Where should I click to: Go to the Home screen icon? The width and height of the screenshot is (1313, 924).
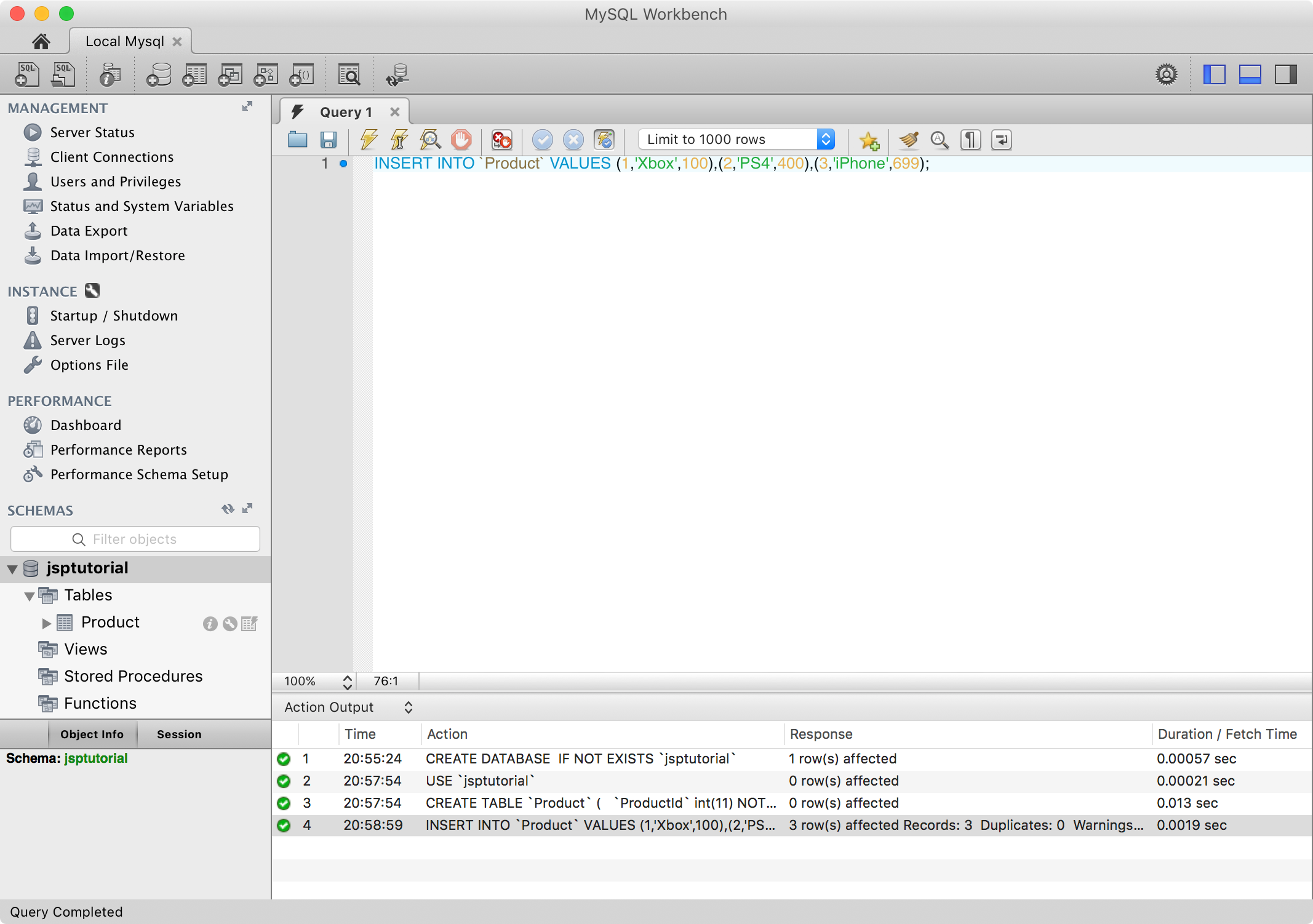point(41,41)
